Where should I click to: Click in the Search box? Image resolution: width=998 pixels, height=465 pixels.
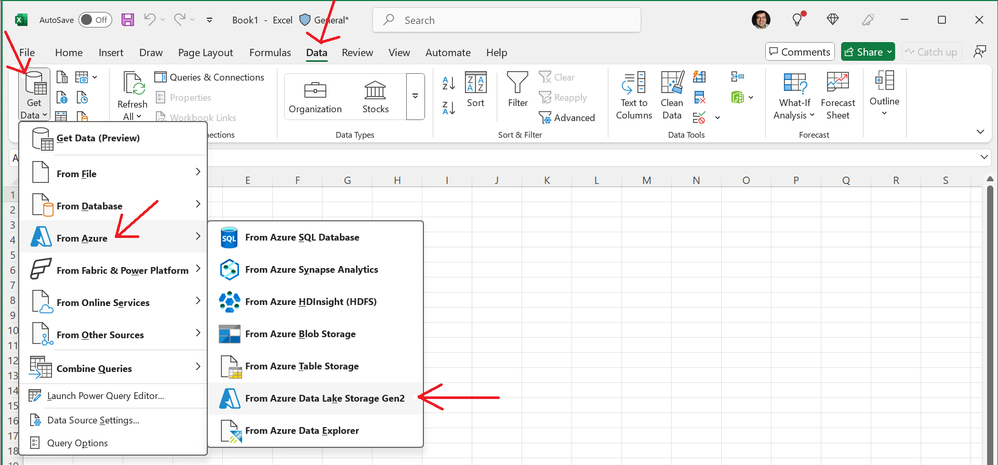[x=507, y=20]
